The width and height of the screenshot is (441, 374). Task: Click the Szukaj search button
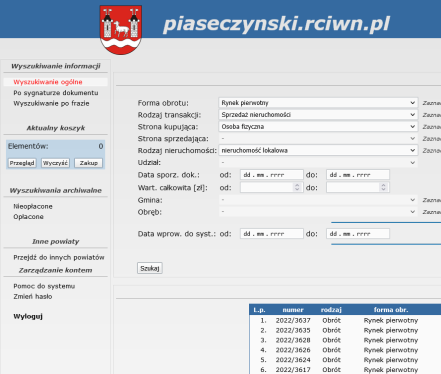click(x=150, y=268)
